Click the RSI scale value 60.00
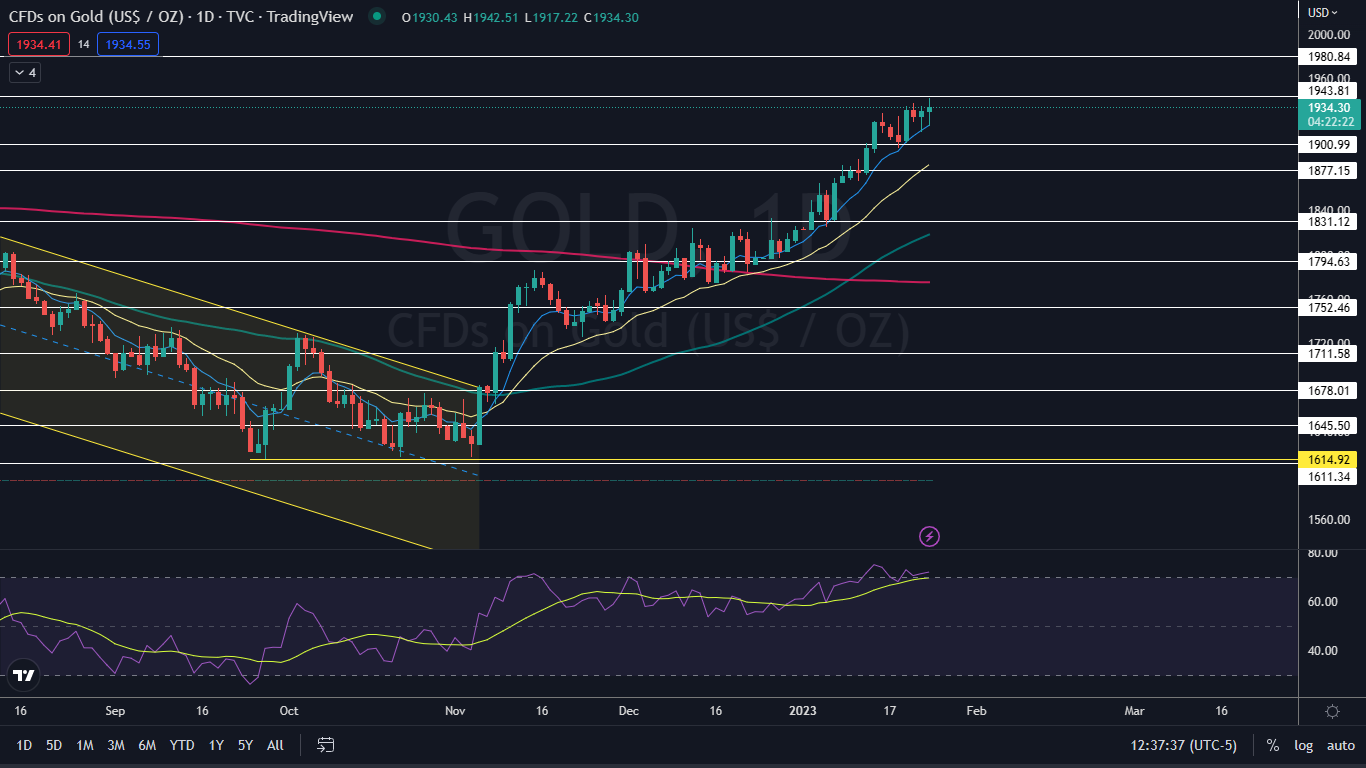Screen dimensions: 1366x768 pyautogui.click(x=1322, y=602)
